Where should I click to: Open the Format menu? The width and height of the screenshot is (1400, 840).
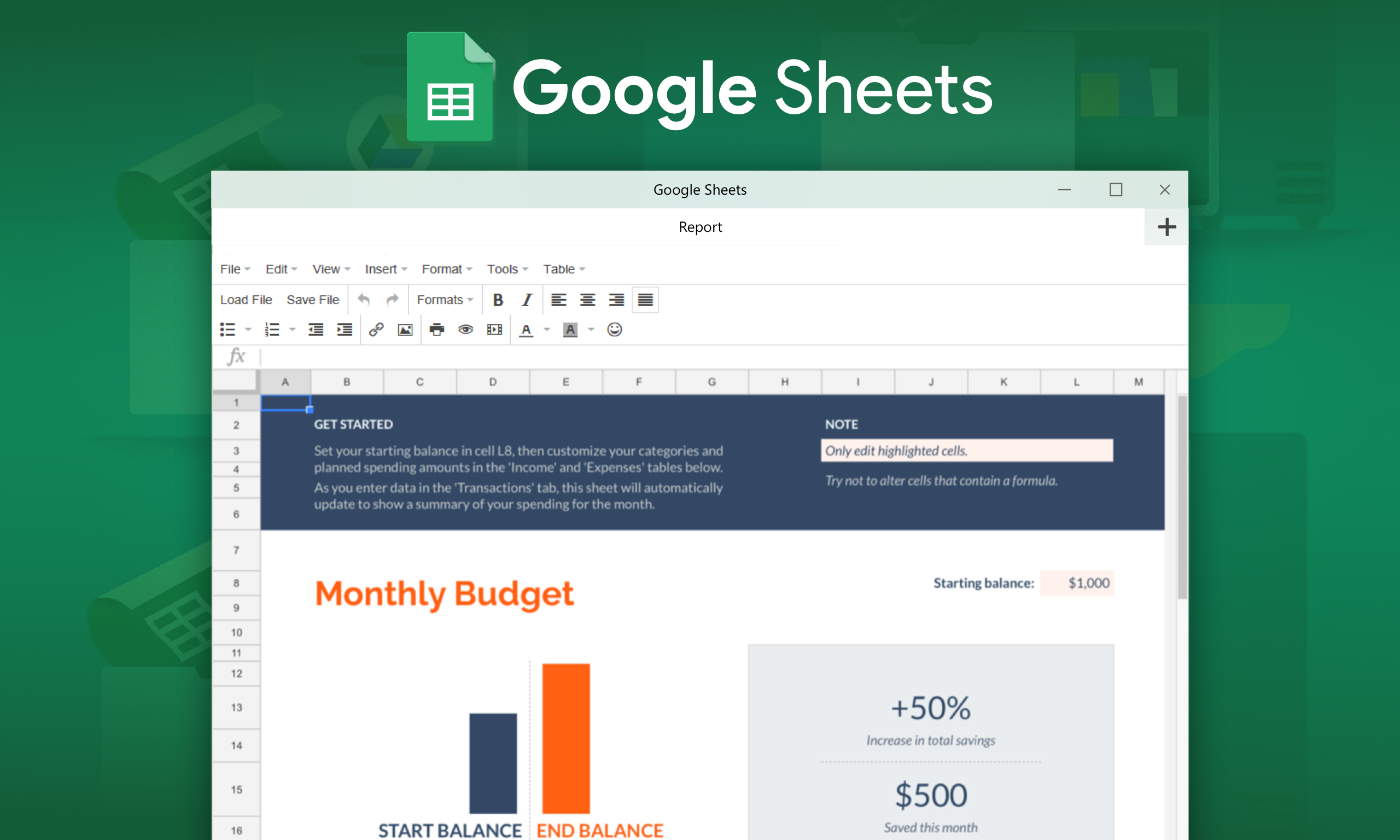pos(447,270)
